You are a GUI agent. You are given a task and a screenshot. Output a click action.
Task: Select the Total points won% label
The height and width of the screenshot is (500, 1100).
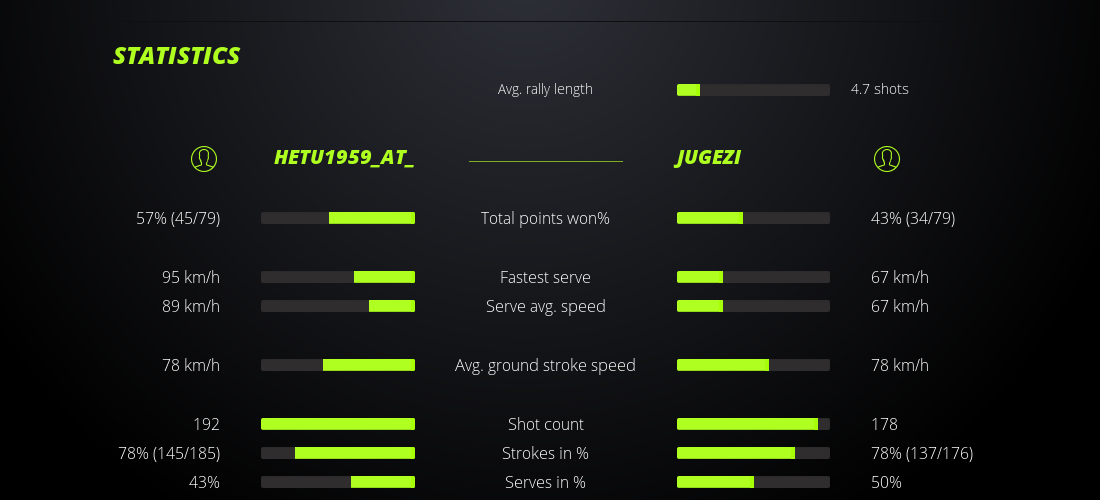545,218
